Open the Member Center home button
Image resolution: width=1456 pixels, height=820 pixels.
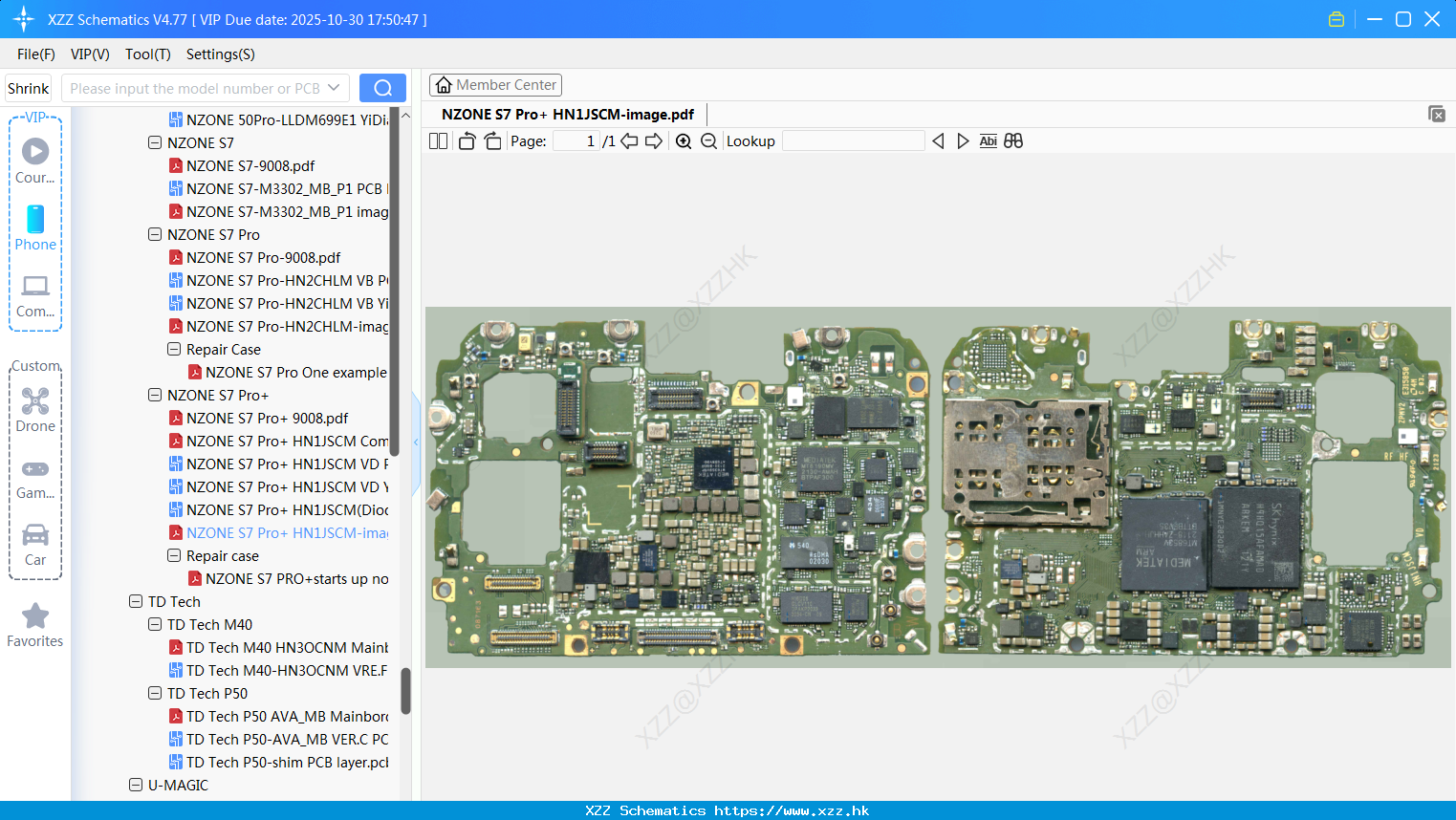495,85
